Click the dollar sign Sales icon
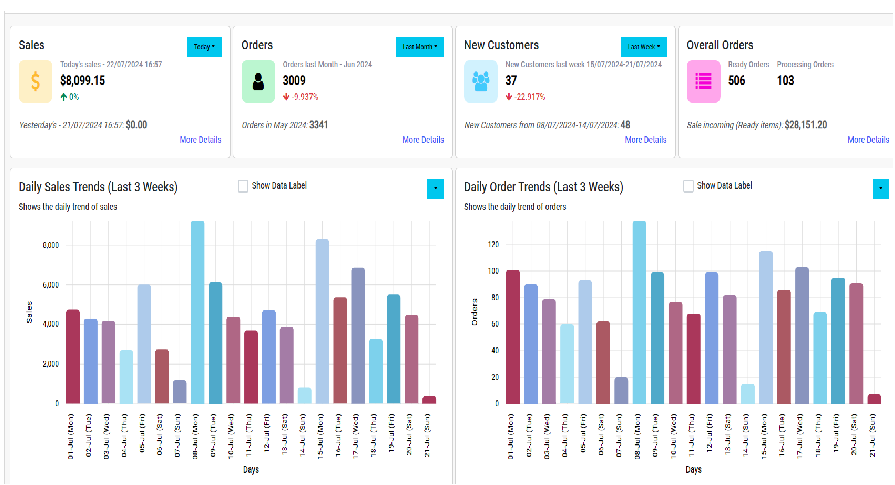Image resolution: width=895 pixels, height=485 pixels. pos(35,82)
